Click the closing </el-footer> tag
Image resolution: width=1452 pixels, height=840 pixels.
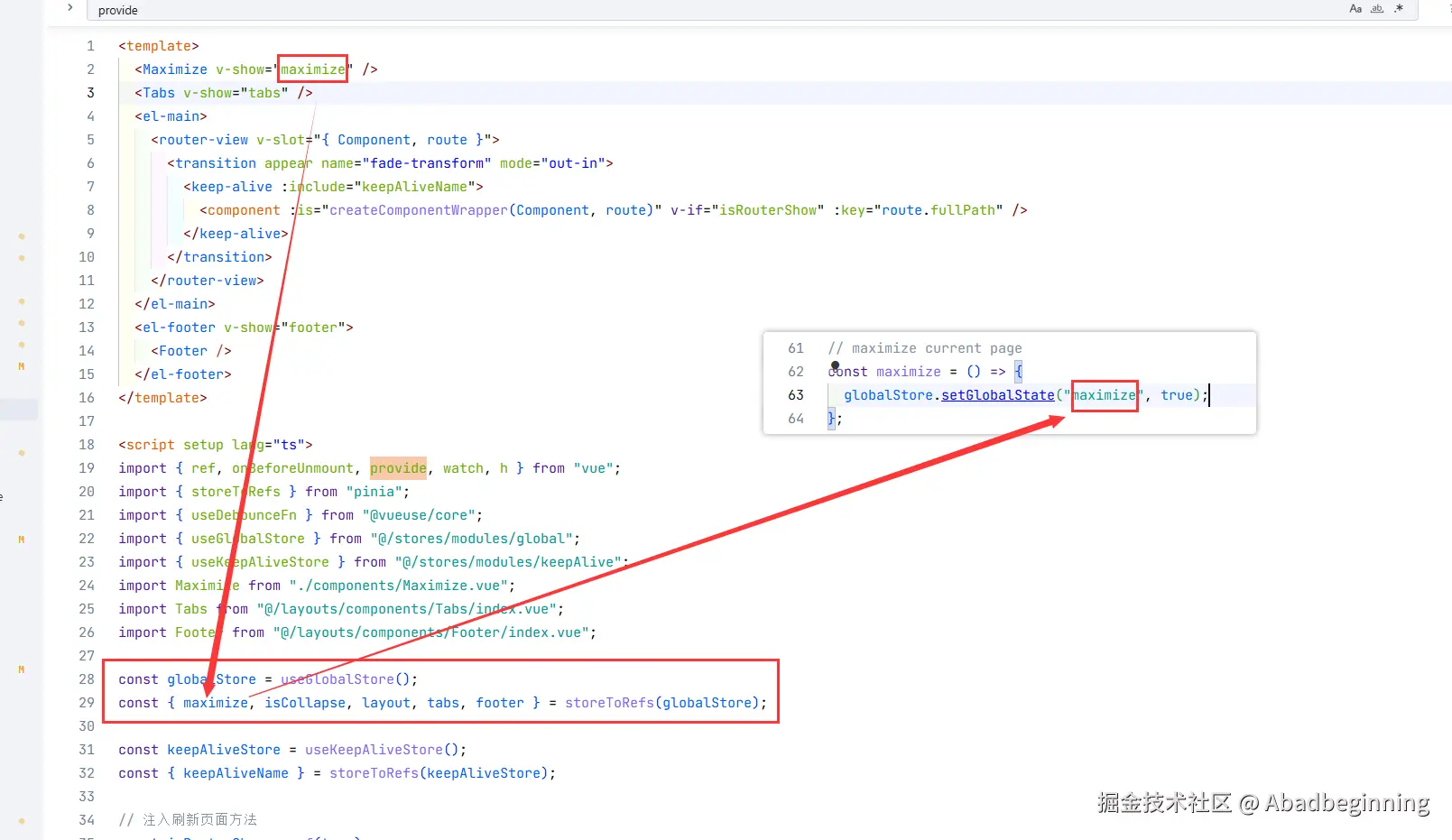(x=183, y=374)
